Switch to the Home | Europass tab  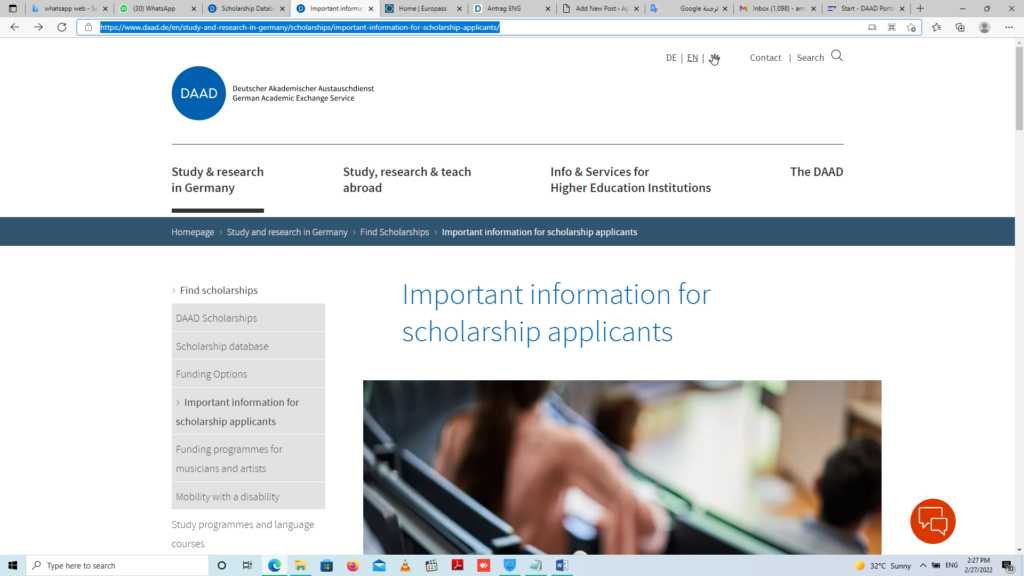[x=423, y=8]
